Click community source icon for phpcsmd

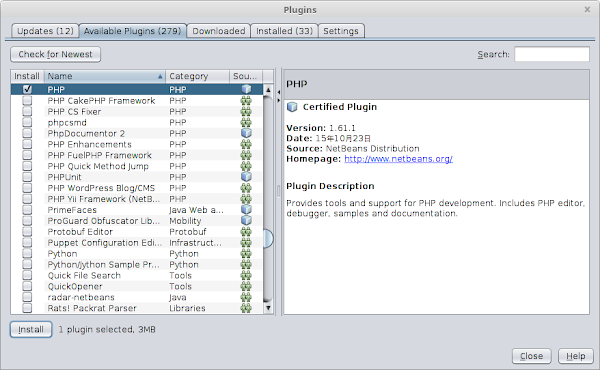(x=246, y=122)
